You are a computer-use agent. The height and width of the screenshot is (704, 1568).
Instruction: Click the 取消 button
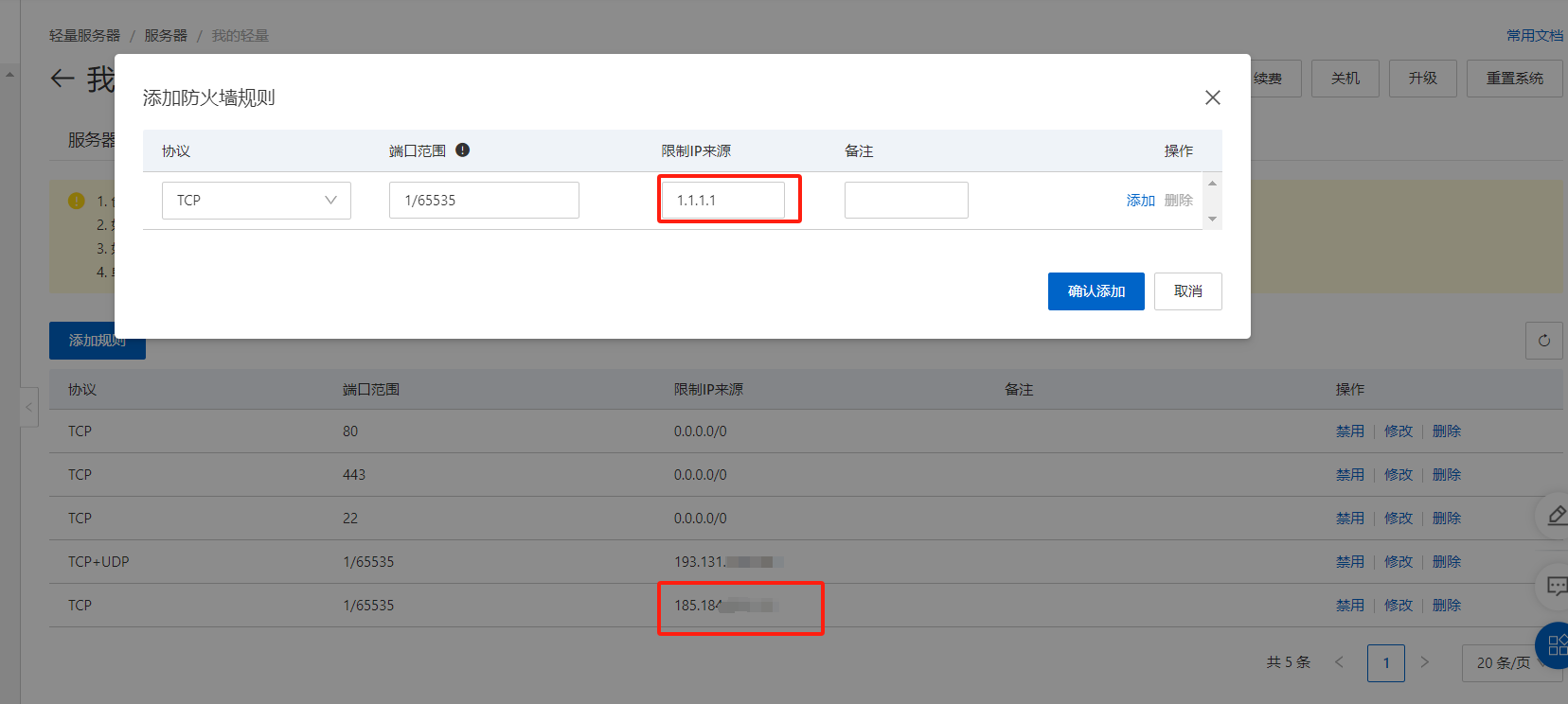1187,291
